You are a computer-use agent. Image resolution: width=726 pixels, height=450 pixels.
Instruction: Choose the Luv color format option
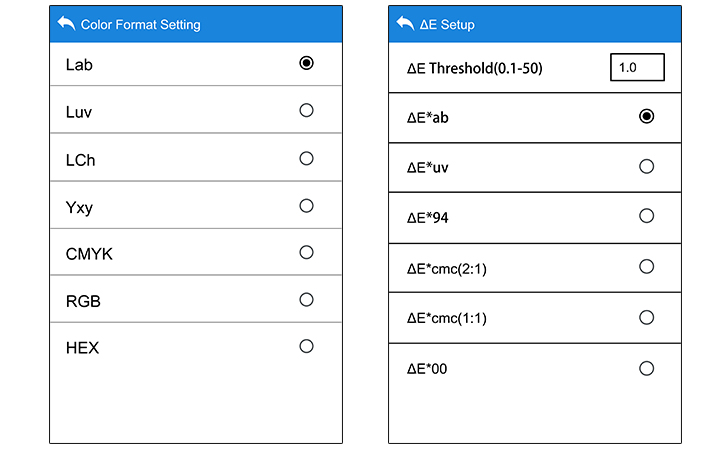tap(306, 110)
